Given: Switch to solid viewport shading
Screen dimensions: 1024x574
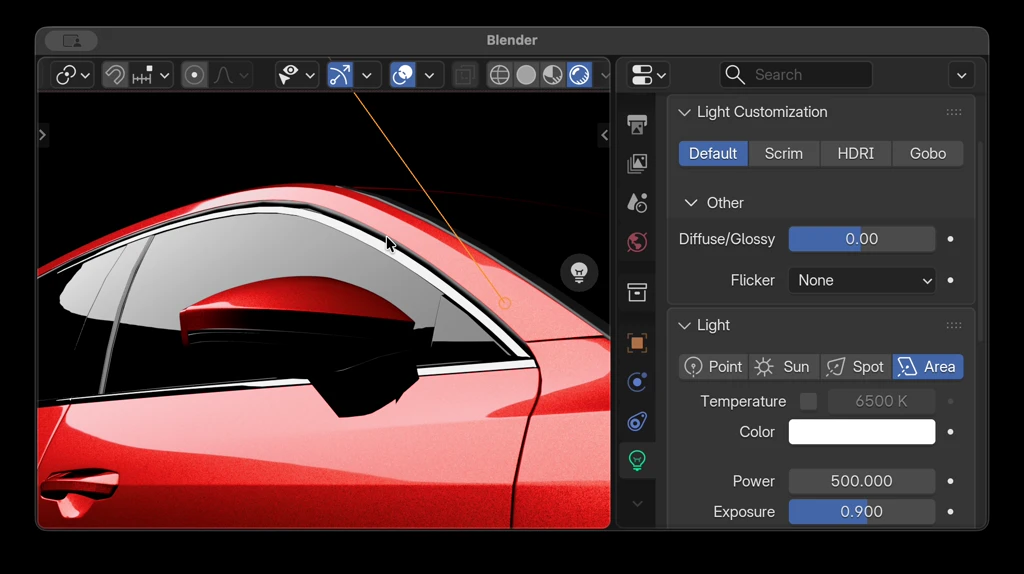Looking at the screenshot, I should click(526, 75).
